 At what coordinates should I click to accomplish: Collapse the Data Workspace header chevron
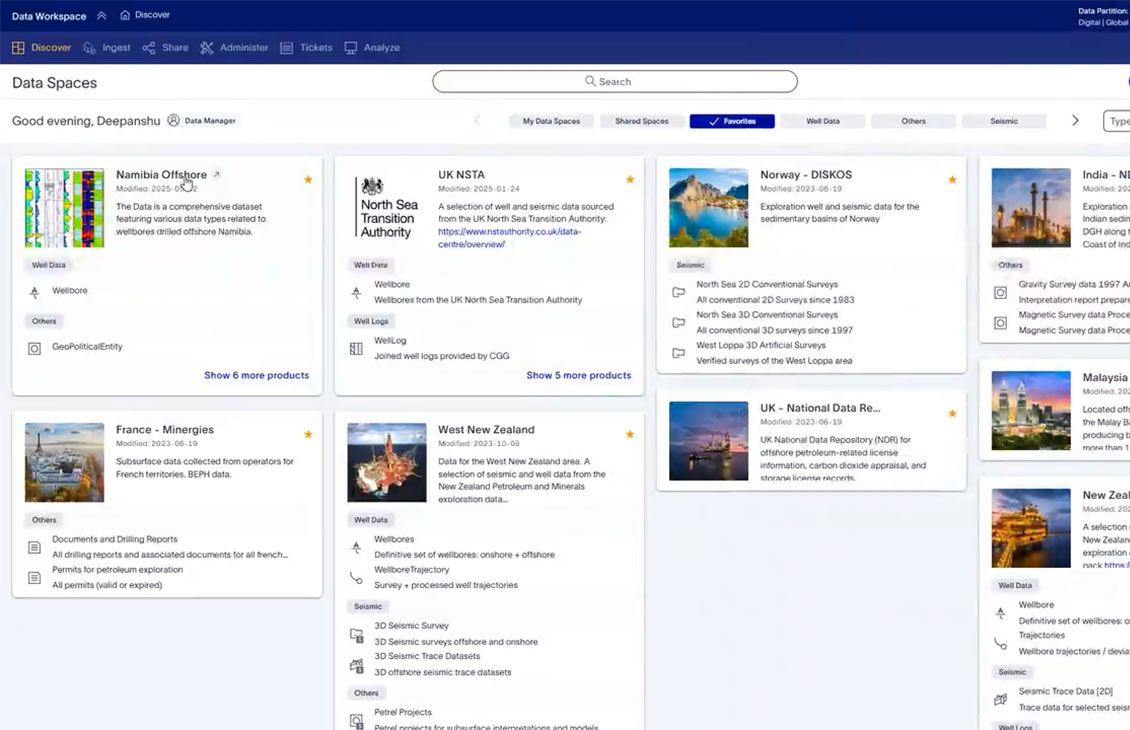click(102, 15)
